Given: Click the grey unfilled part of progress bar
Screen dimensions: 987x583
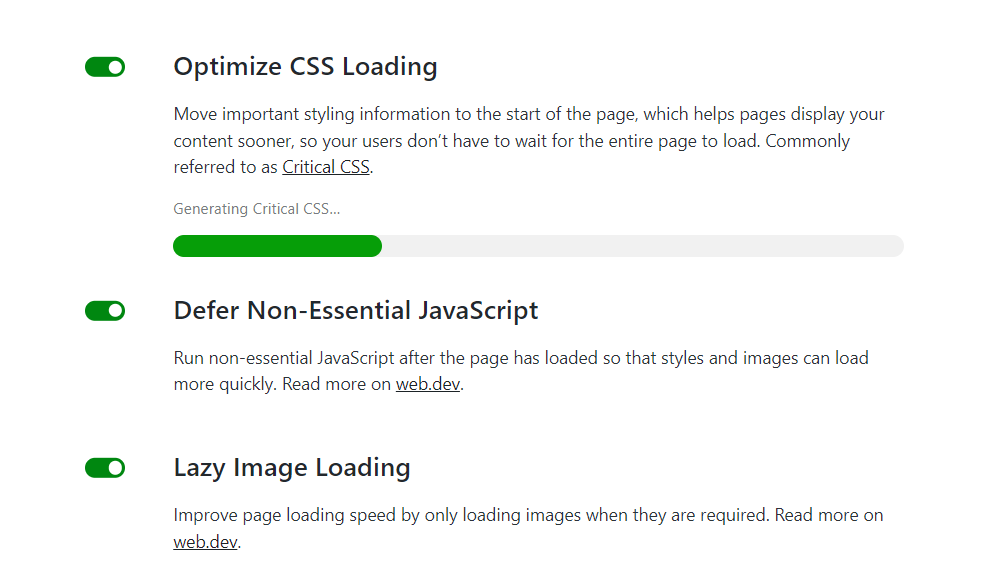Looking at the screenshot, I should coord(642,246).
